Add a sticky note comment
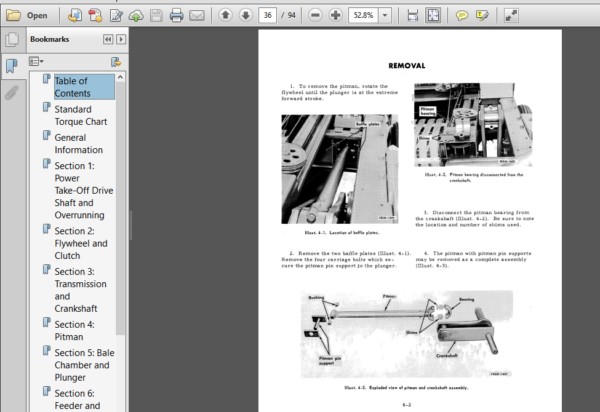Screen dimensions: 600x412 coord(462,15)
